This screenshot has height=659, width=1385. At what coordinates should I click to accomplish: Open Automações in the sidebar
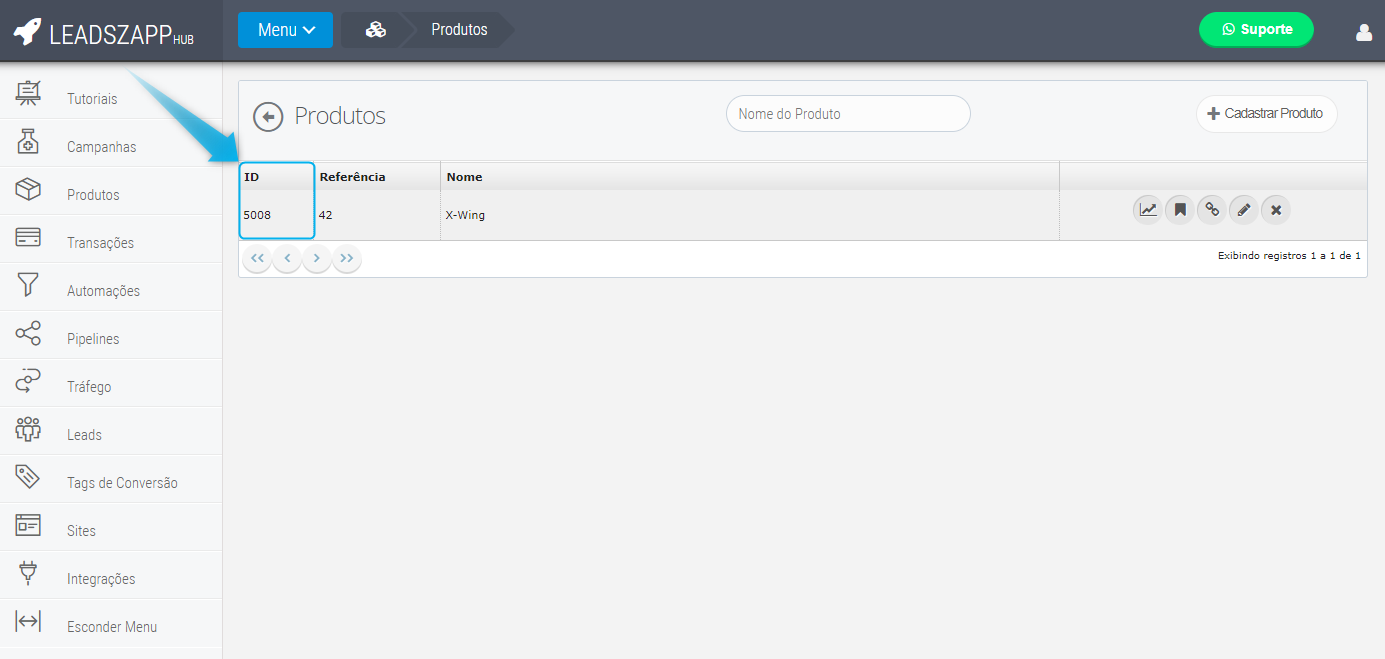[103, 291]
